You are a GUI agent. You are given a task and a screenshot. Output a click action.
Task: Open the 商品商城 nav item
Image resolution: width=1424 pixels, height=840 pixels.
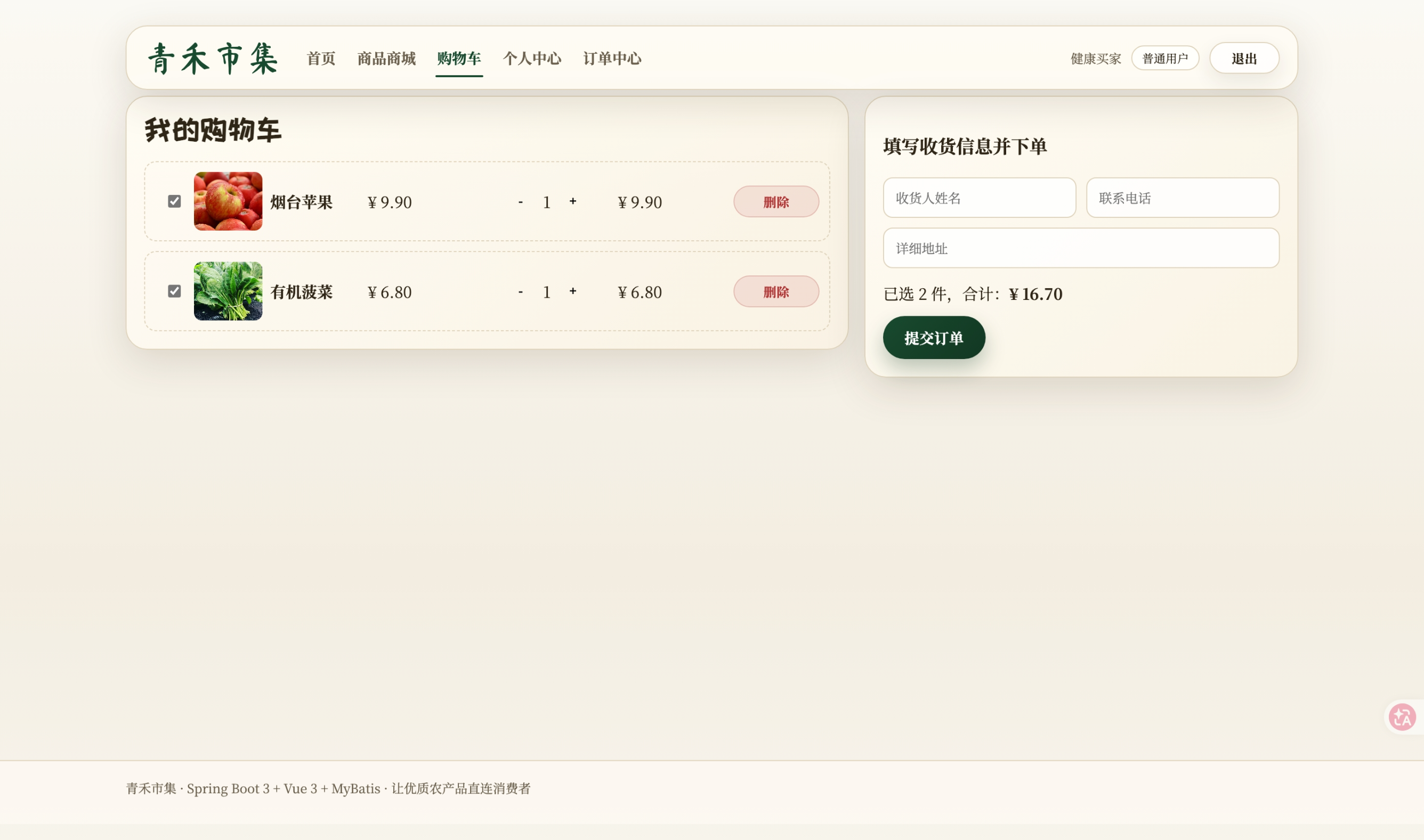387,58
